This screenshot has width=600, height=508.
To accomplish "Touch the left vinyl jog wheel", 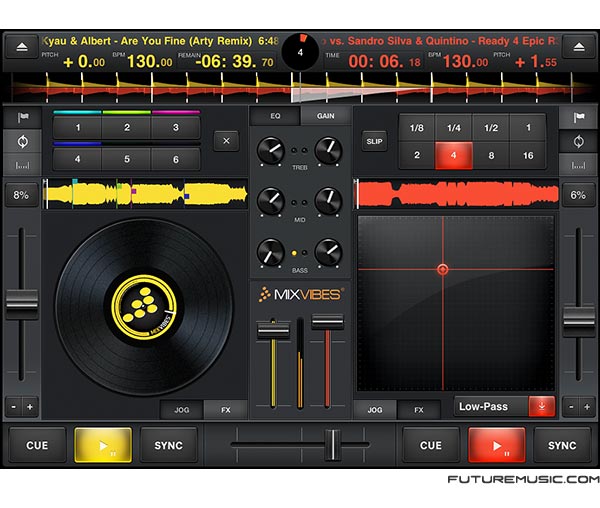I will 144,307.
